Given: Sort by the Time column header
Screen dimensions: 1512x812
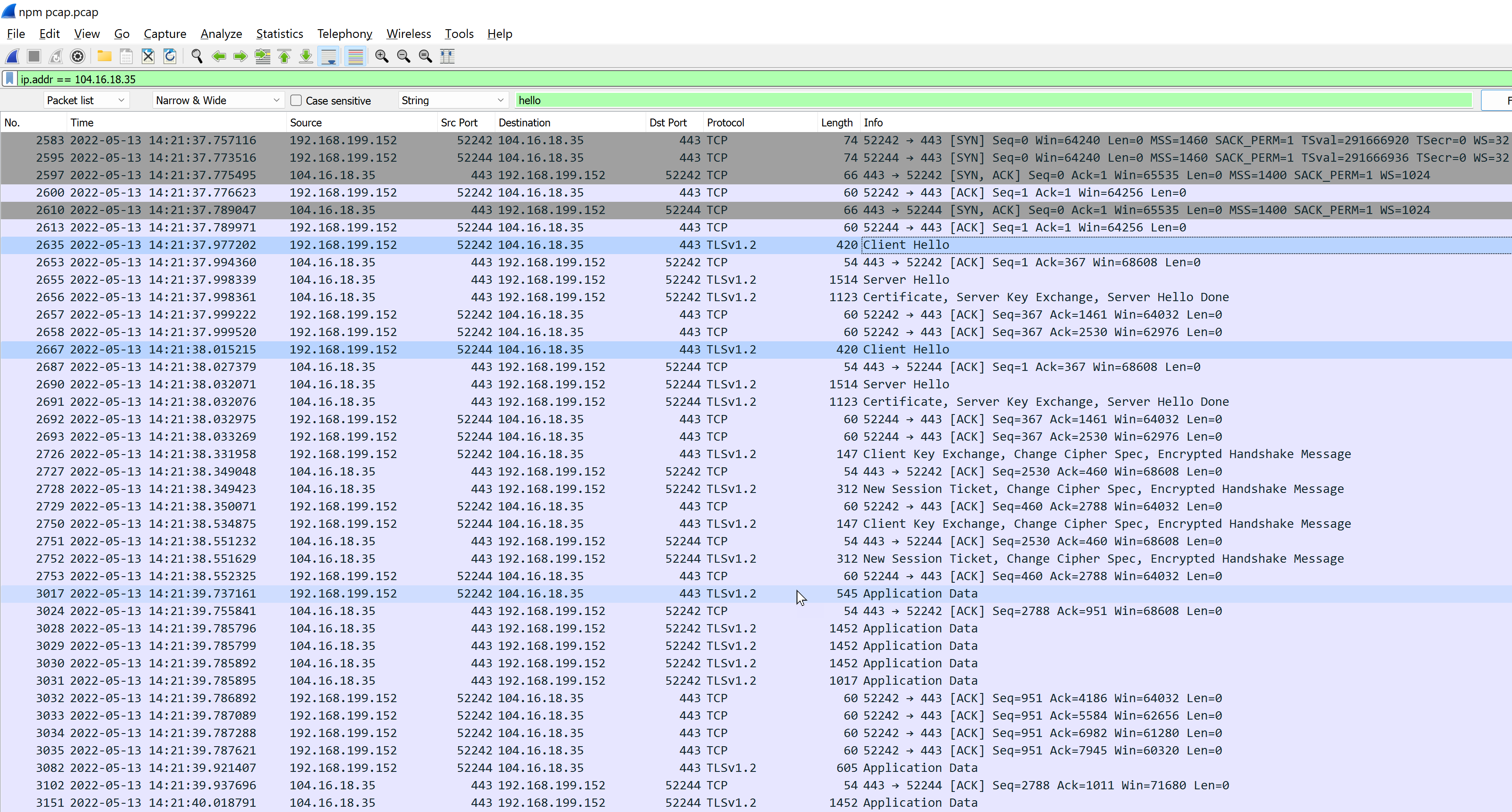Looking at the screenshot, I should pyautogui.click(x=177, y=122).
